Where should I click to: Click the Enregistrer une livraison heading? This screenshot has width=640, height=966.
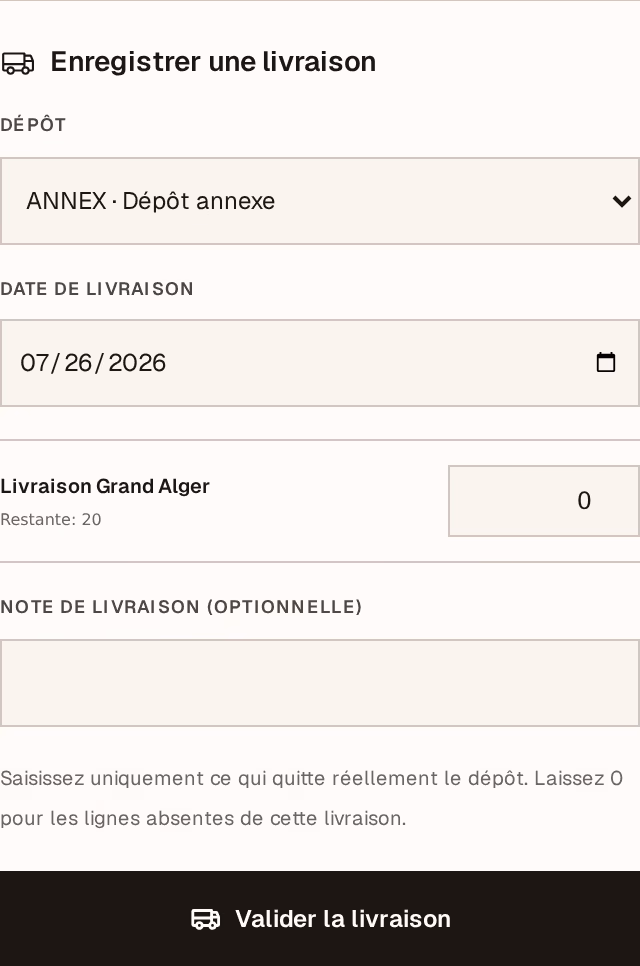pyautogui.click(x=213, y=62)
